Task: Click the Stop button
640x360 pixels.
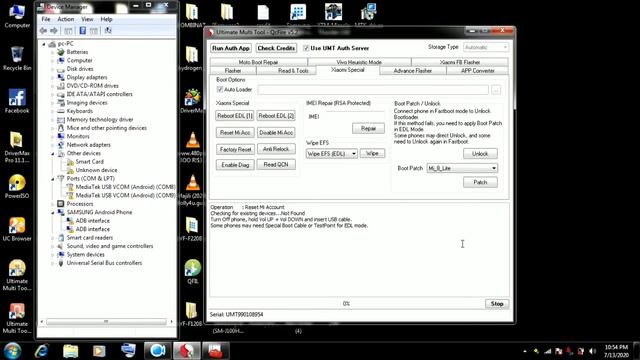Action: coord(497,304)
